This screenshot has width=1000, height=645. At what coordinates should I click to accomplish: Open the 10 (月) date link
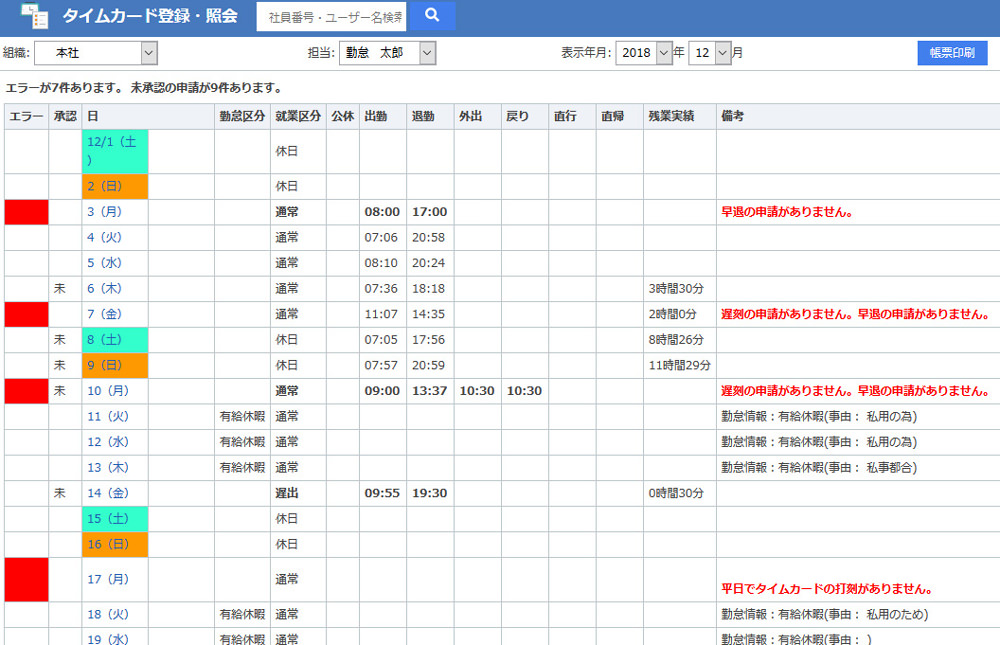pyautogui.click(x=107, y=391)
